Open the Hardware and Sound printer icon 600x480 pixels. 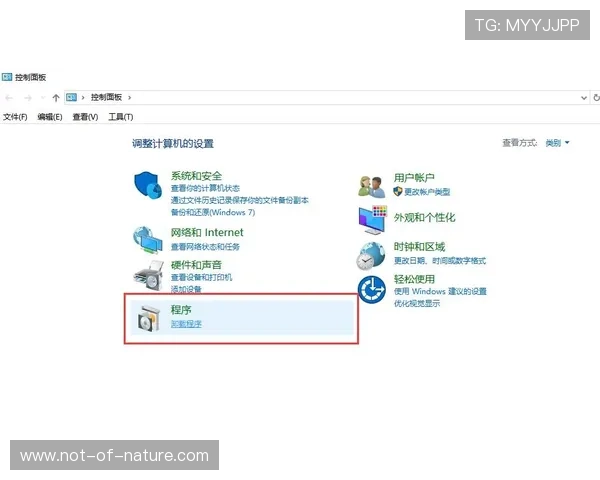click(x=148, y=275)
